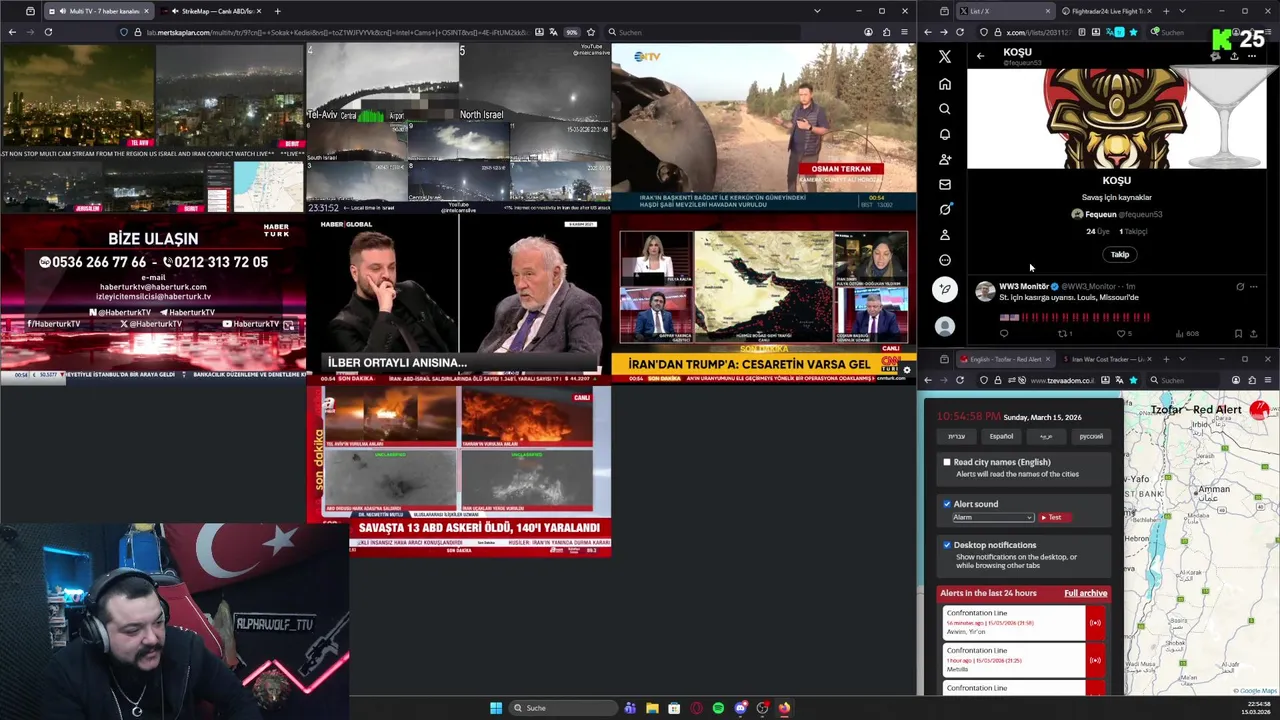
Task: Select Multi TV tab
Action: point(97,11)
